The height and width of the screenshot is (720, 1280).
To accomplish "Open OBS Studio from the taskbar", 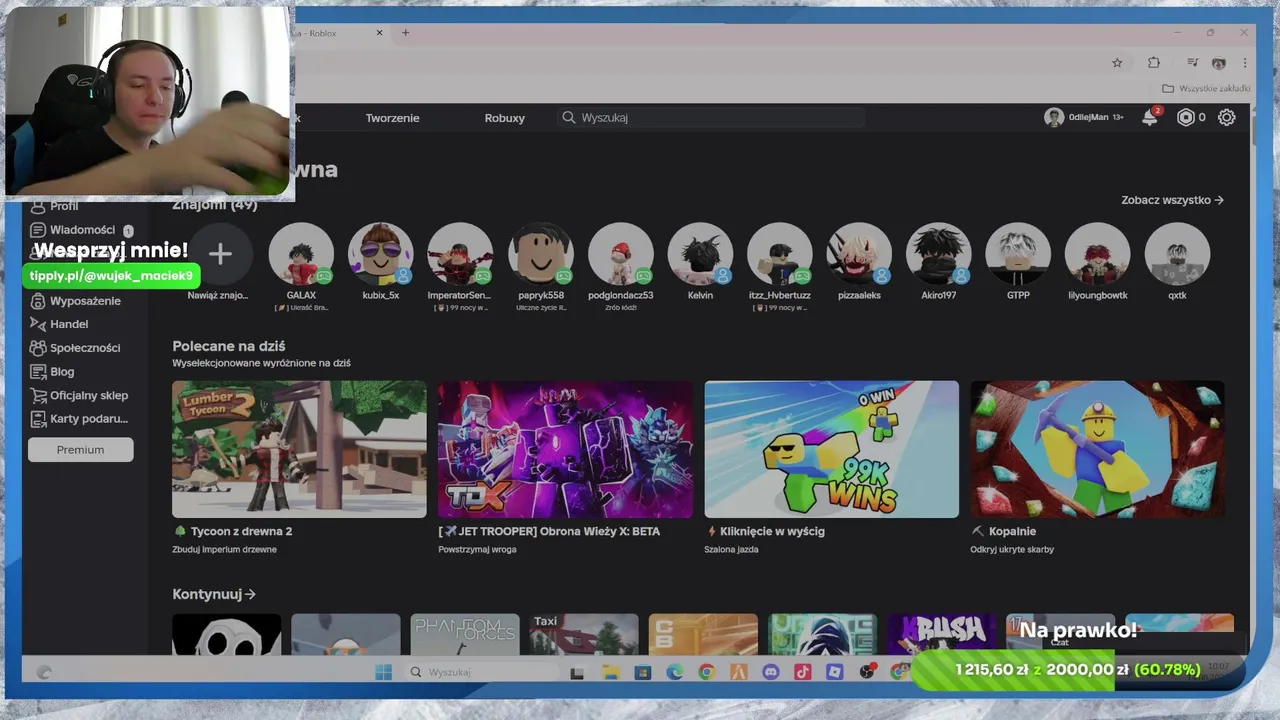I will pos(867,672).
